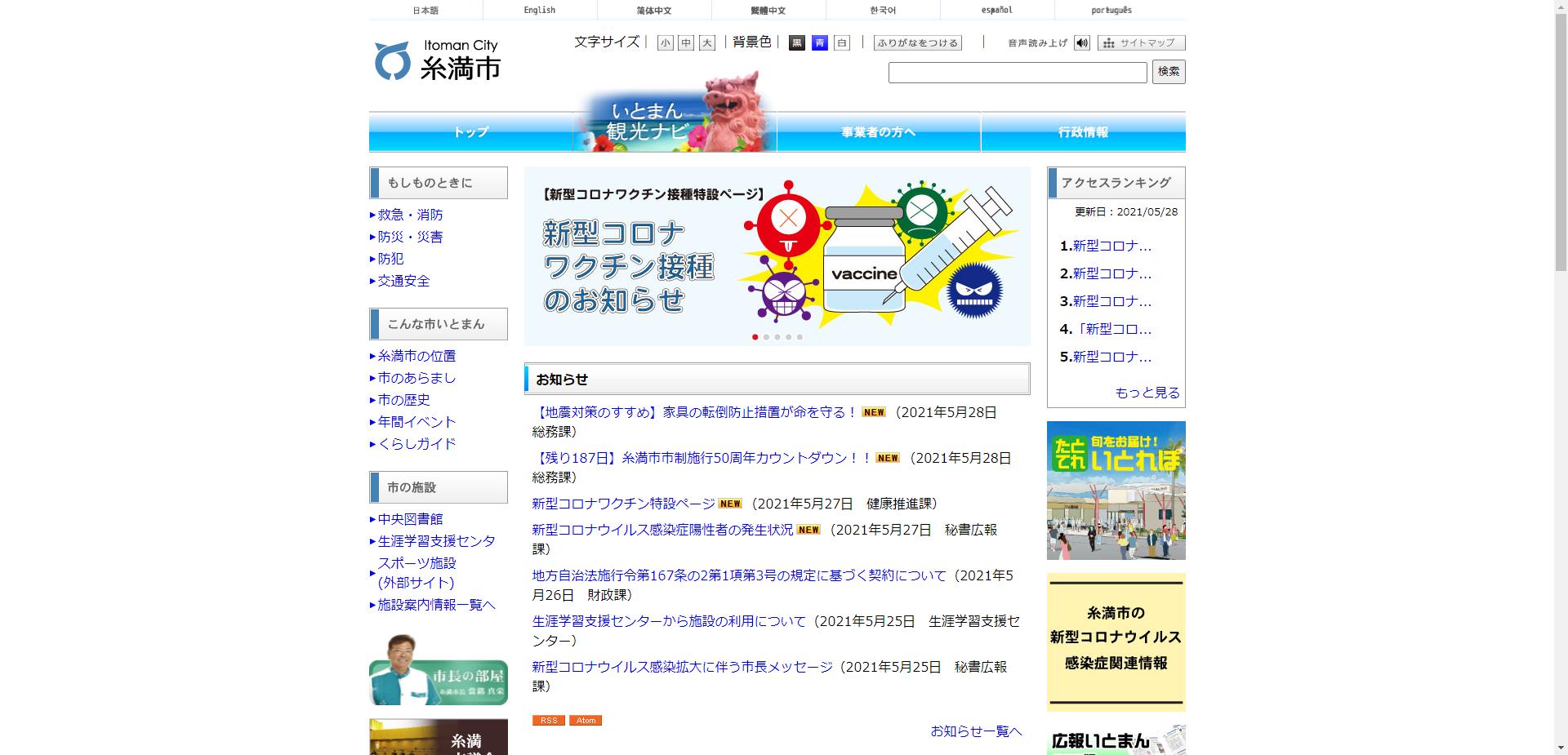The image size is (1568, 755).
Task: Expand the 市の施設 section header
Action: coord(438,486)
